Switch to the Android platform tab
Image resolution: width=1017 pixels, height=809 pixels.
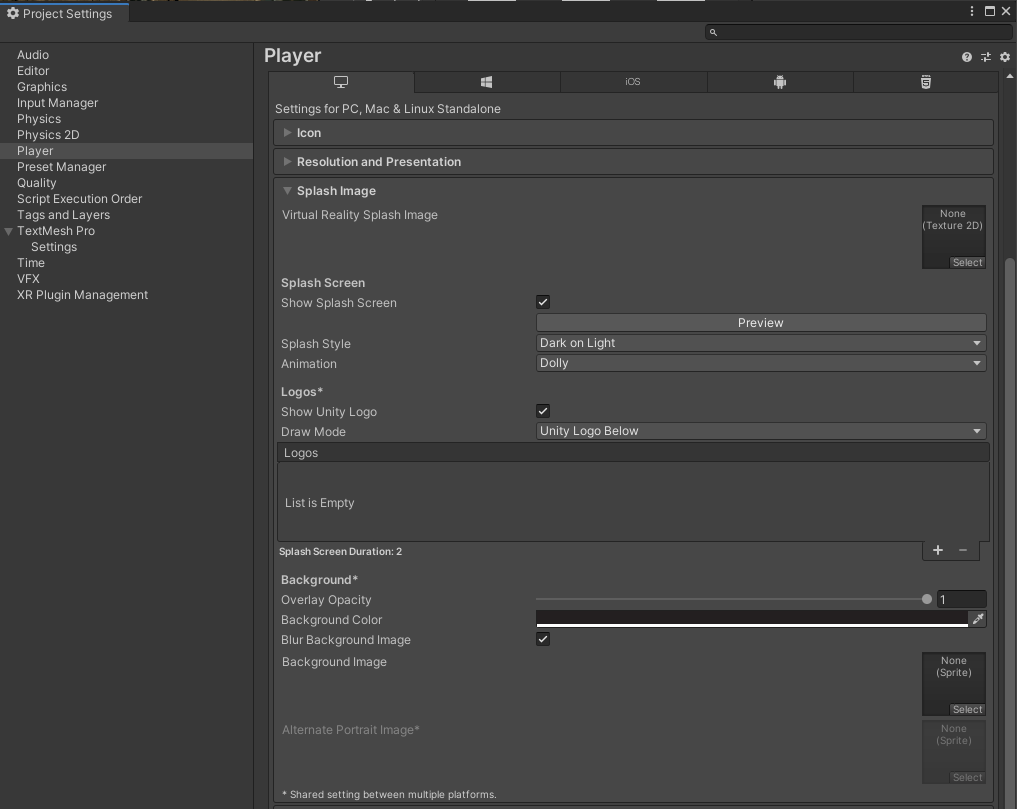780,82
